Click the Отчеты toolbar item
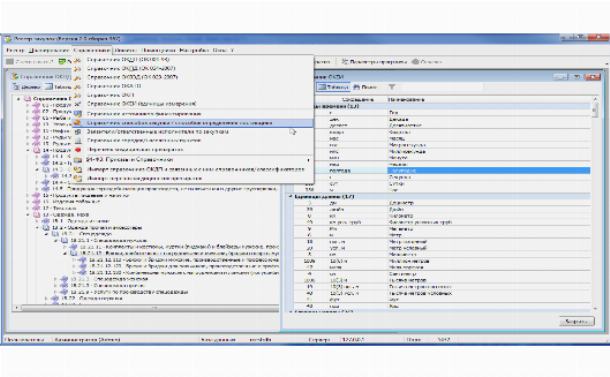 click(x=427, y=61)
